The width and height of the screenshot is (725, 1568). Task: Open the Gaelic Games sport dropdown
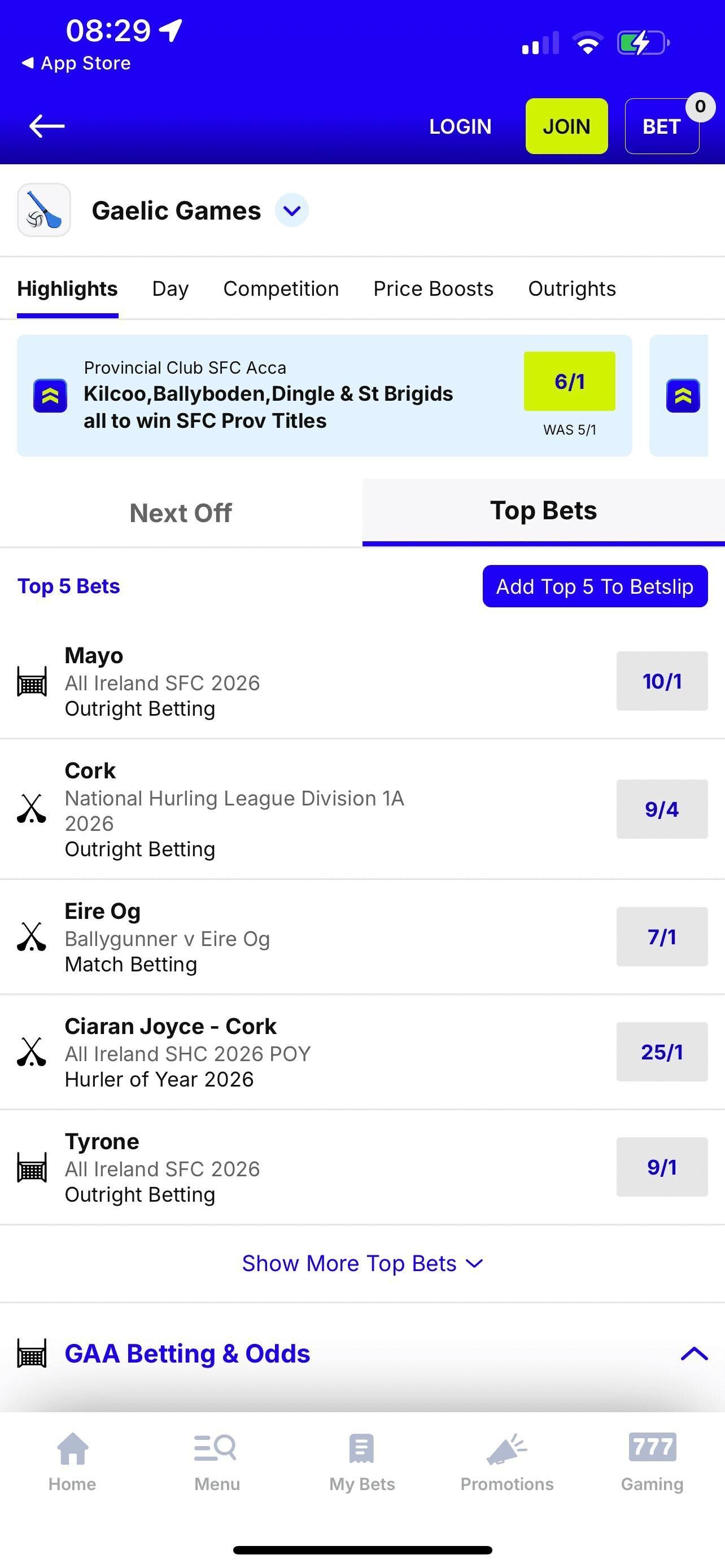292,211
